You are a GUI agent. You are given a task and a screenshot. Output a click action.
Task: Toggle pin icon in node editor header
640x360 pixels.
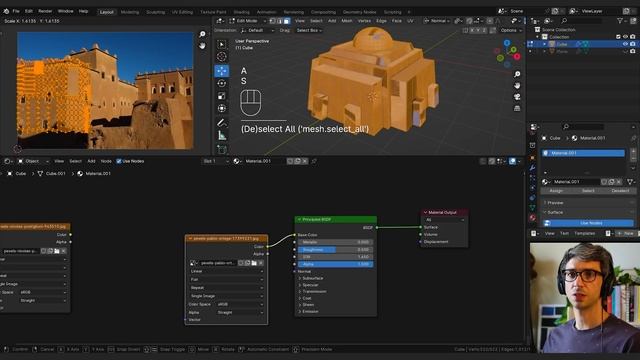point(314,161)
